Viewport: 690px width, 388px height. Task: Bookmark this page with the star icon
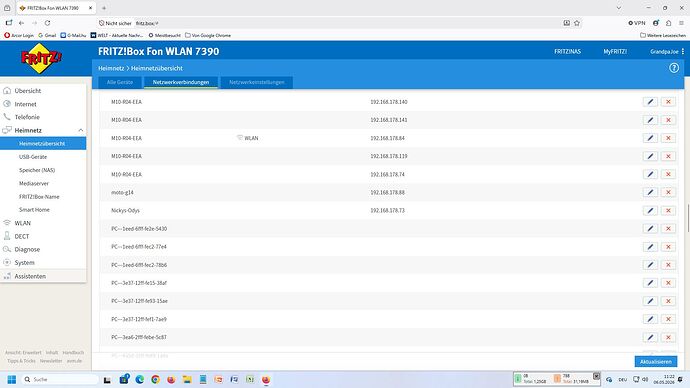(x=576, y=23)
